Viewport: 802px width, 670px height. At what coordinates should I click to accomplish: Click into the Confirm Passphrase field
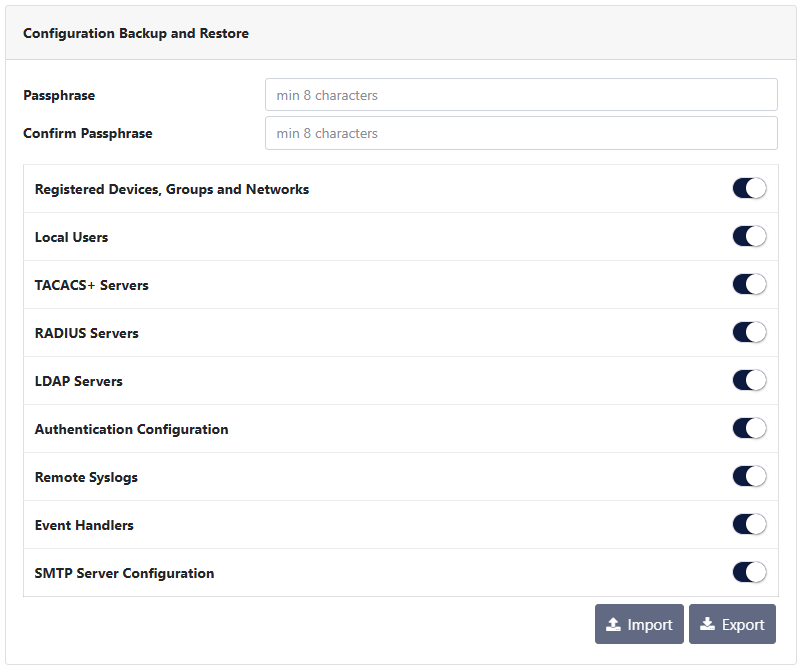(520, 133)
